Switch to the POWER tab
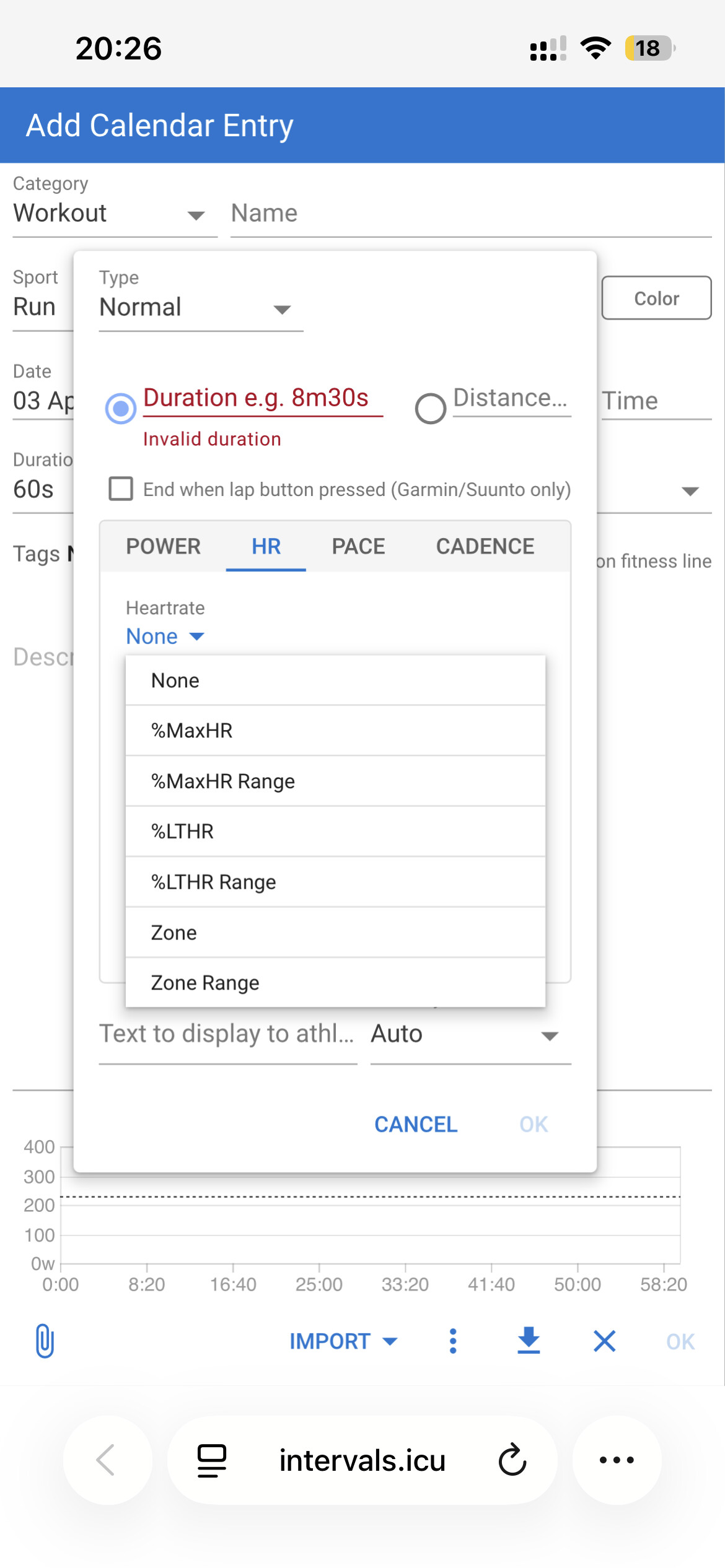This screenshot has height=1568, width=725. coord(164,546)
